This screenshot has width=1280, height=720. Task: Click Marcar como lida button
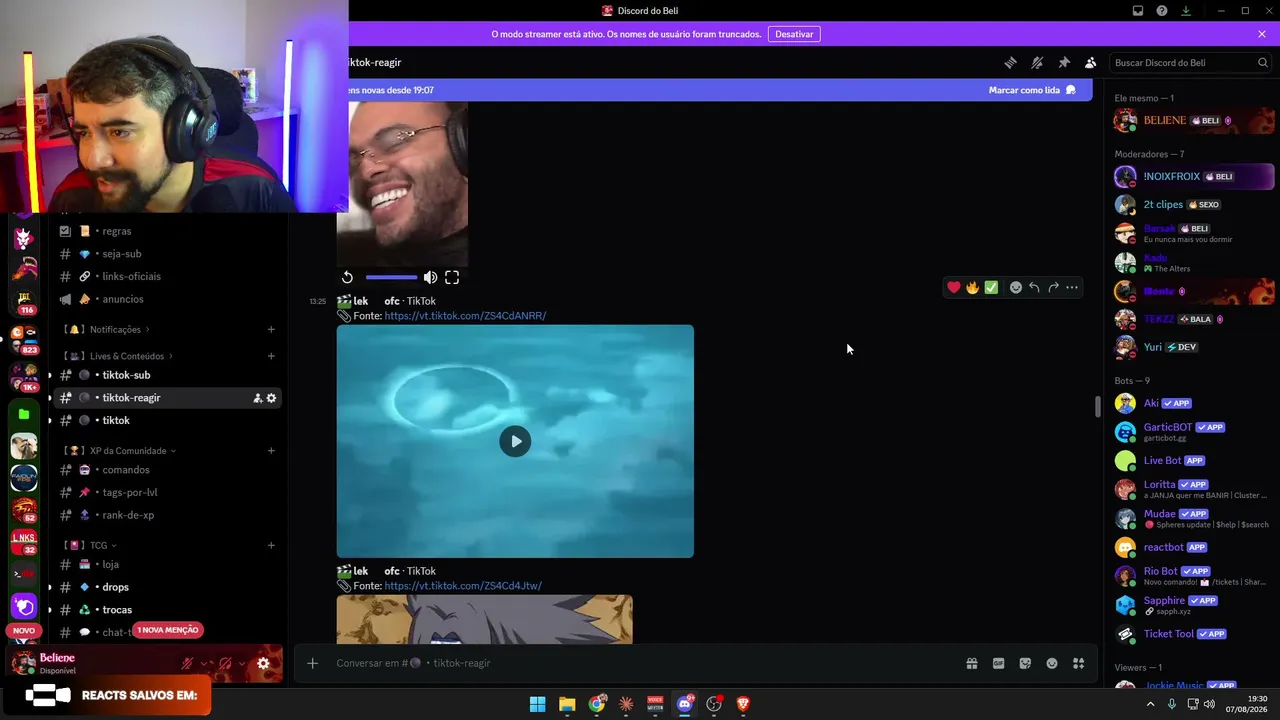1032,90
